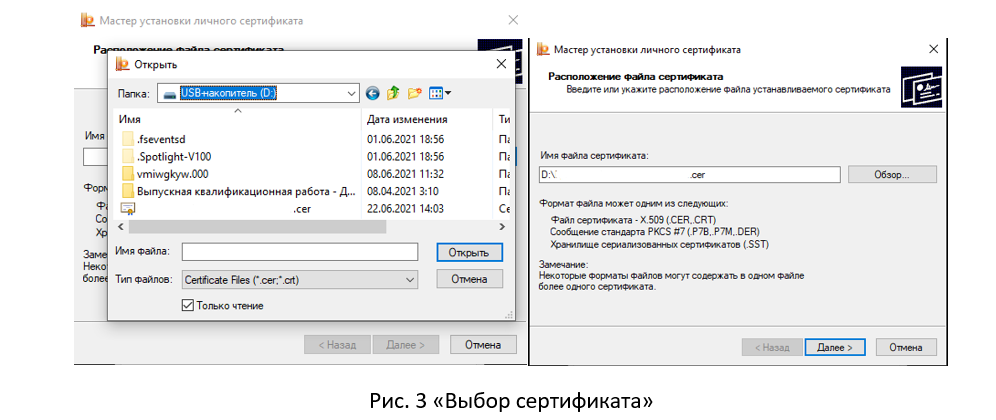Select the .cer certificate file
The image size is (996, 420).
[x=302, y=208]
